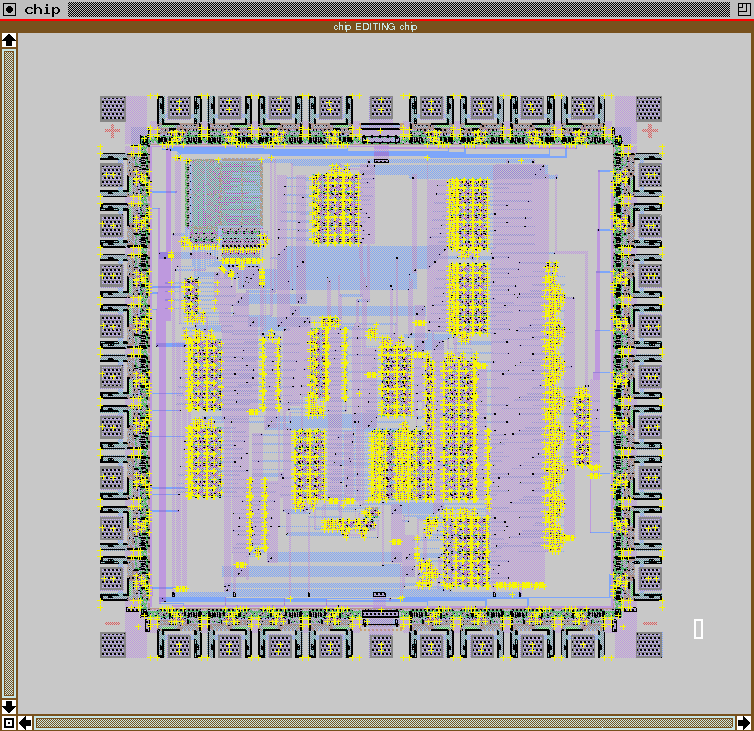754x731 pixels.
Task: Click the bottom-left corner bonding pad of the chip
Action: [113, 645]
